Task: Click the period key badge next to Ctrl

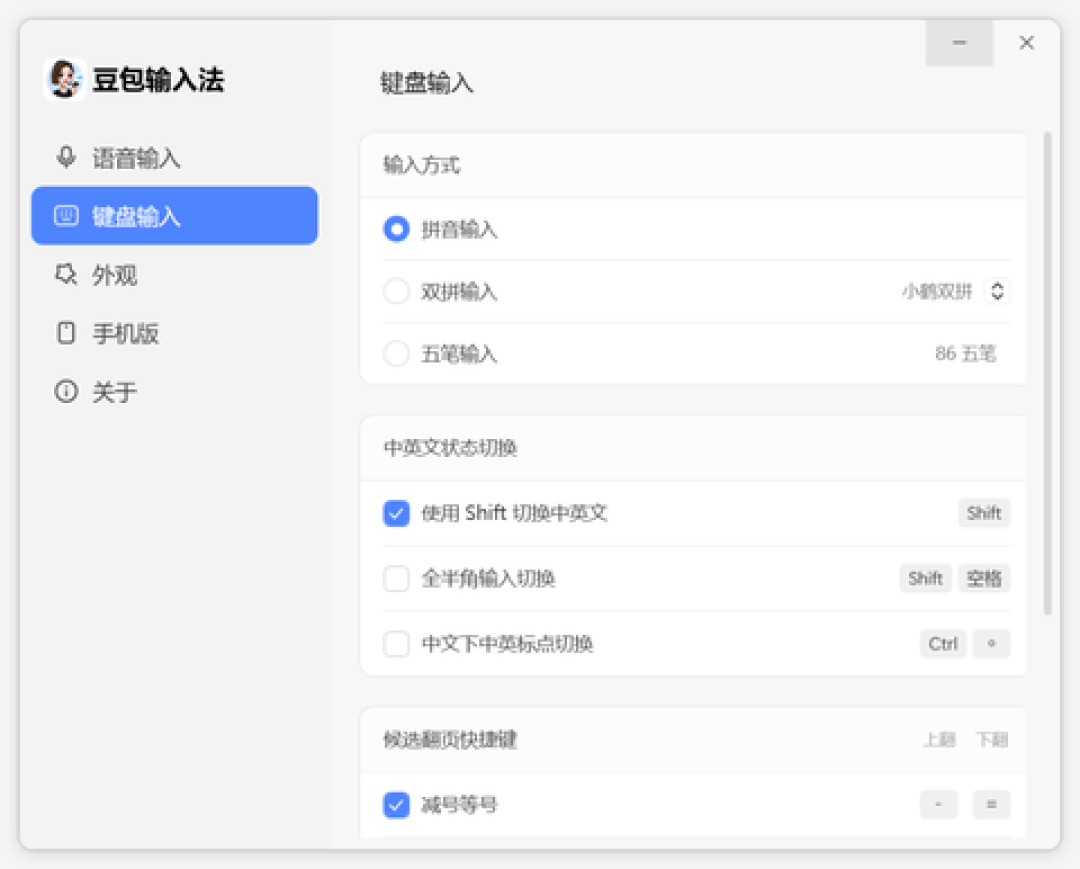Action: click(991, 644)
